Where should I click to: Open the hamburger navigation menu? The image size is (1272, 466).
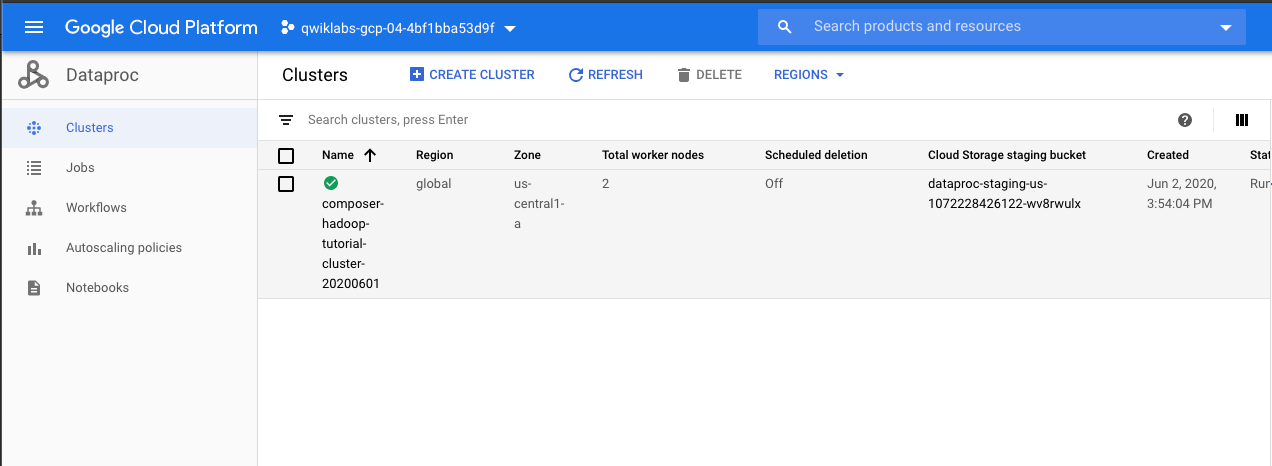[34, 27]
